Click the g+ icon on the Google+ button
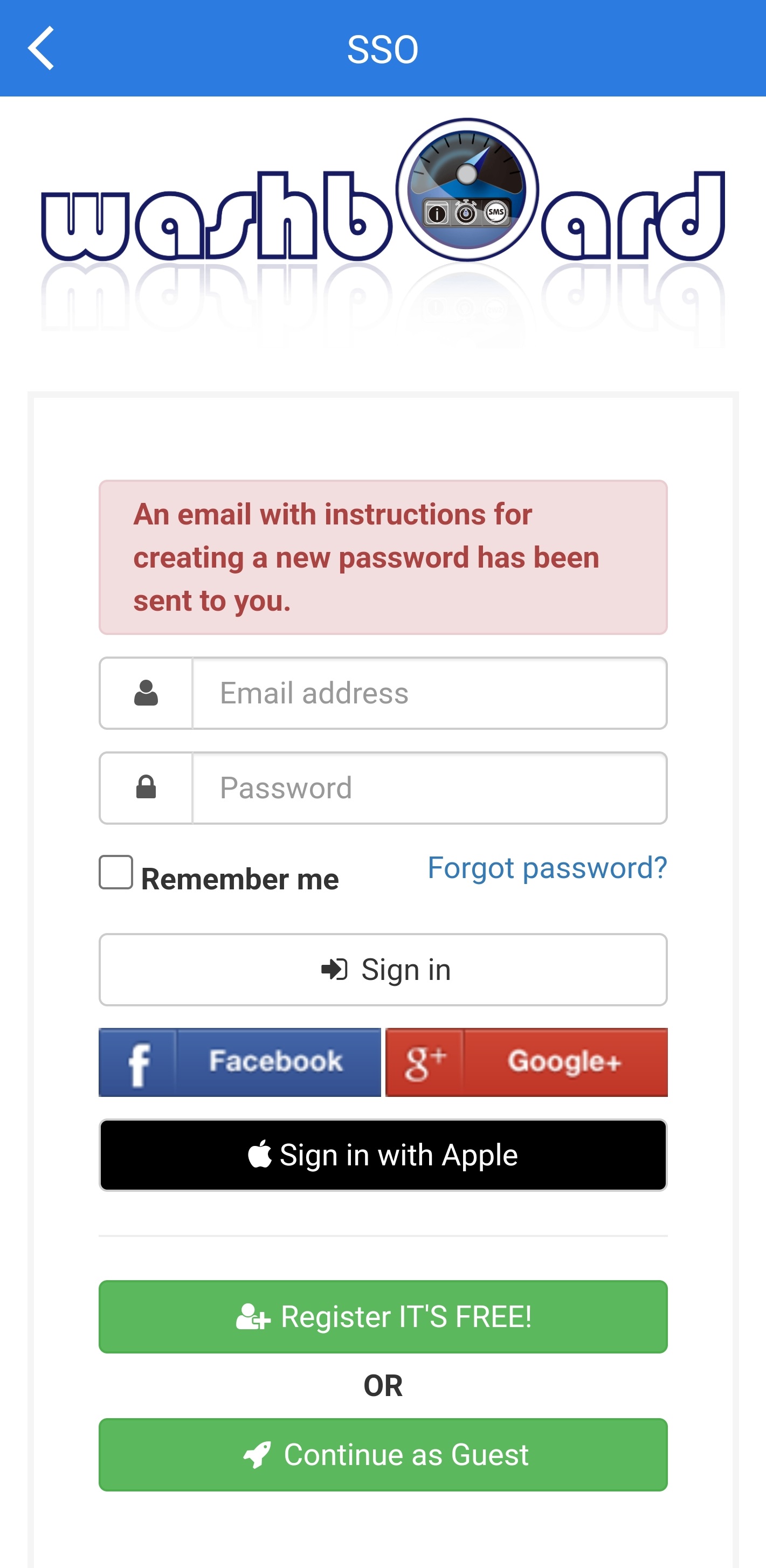This screenshot has height=1568, width=766. pos(424,1061)
